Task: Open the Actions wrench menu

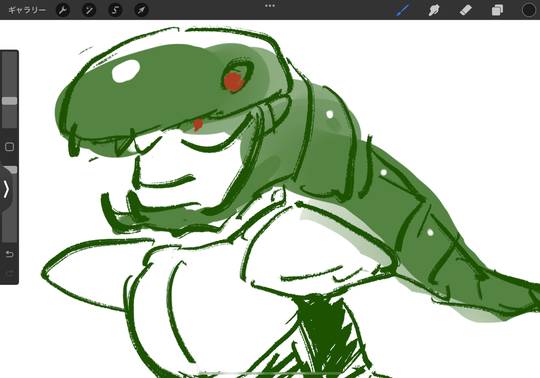Action: click(x=63, y=10)
